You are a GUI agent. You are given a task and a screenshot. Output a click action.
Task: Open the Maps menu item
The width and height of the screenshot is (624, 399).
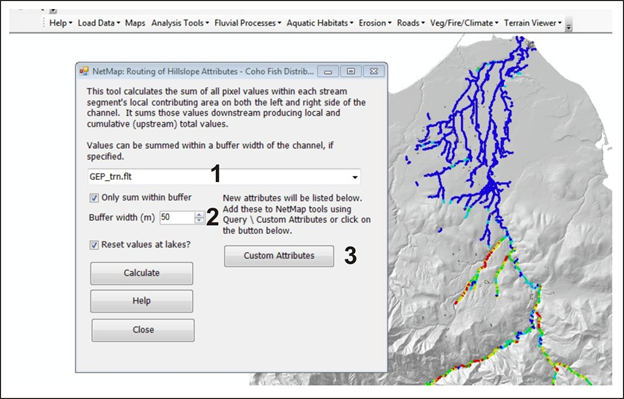click(x=135, y=23)
